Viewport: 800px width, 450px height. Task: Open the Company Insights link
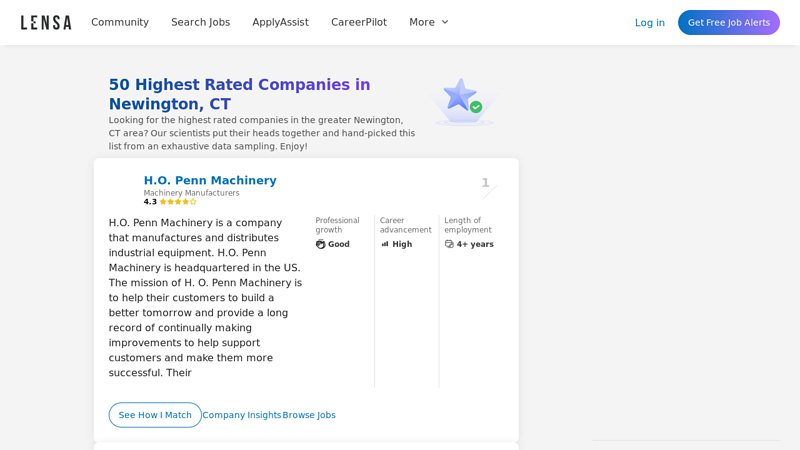[x=242, y=415]
